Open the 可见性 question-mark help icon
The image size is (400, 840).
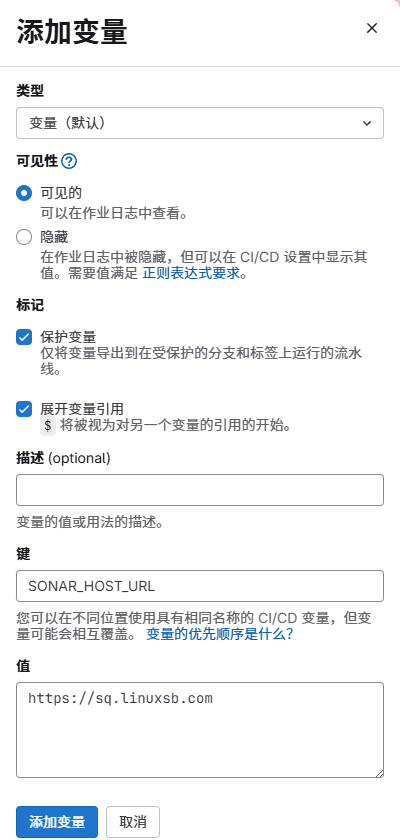click(x=69, y=161)
